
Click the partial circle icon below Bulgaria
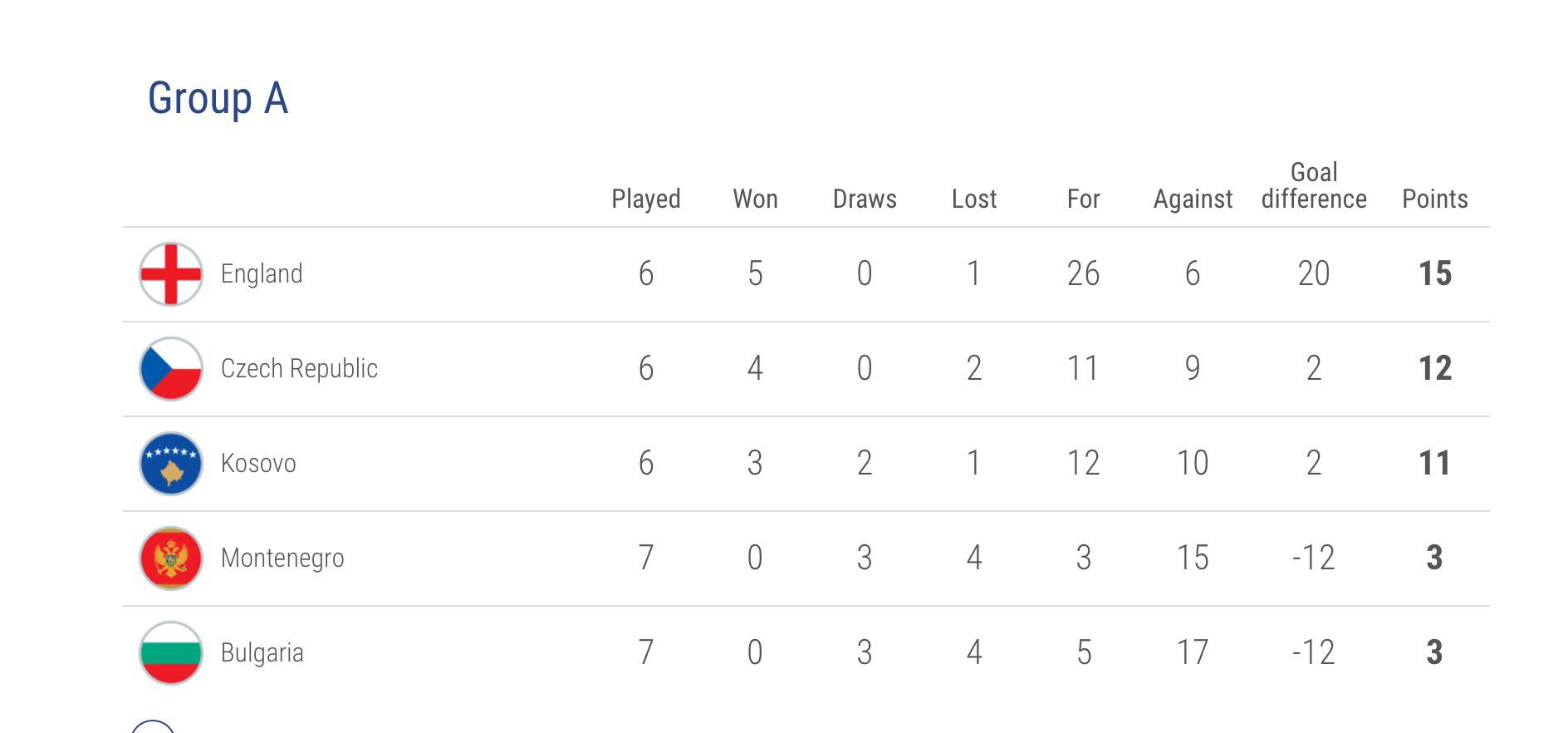click(x=153, y=726)
